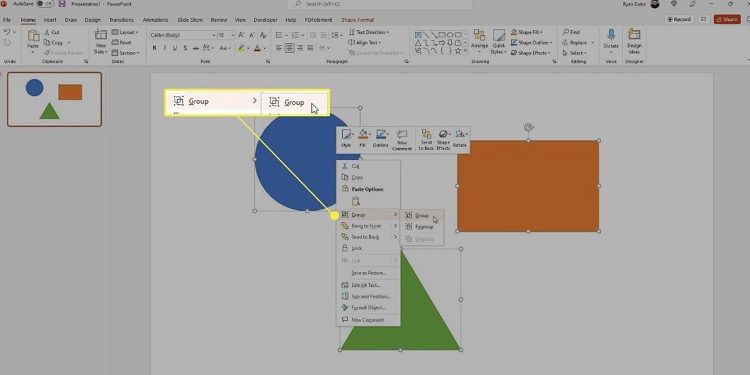Switch to the Insert tab
The height and width of the screenshot is (375, 750).
pos(50,20)
